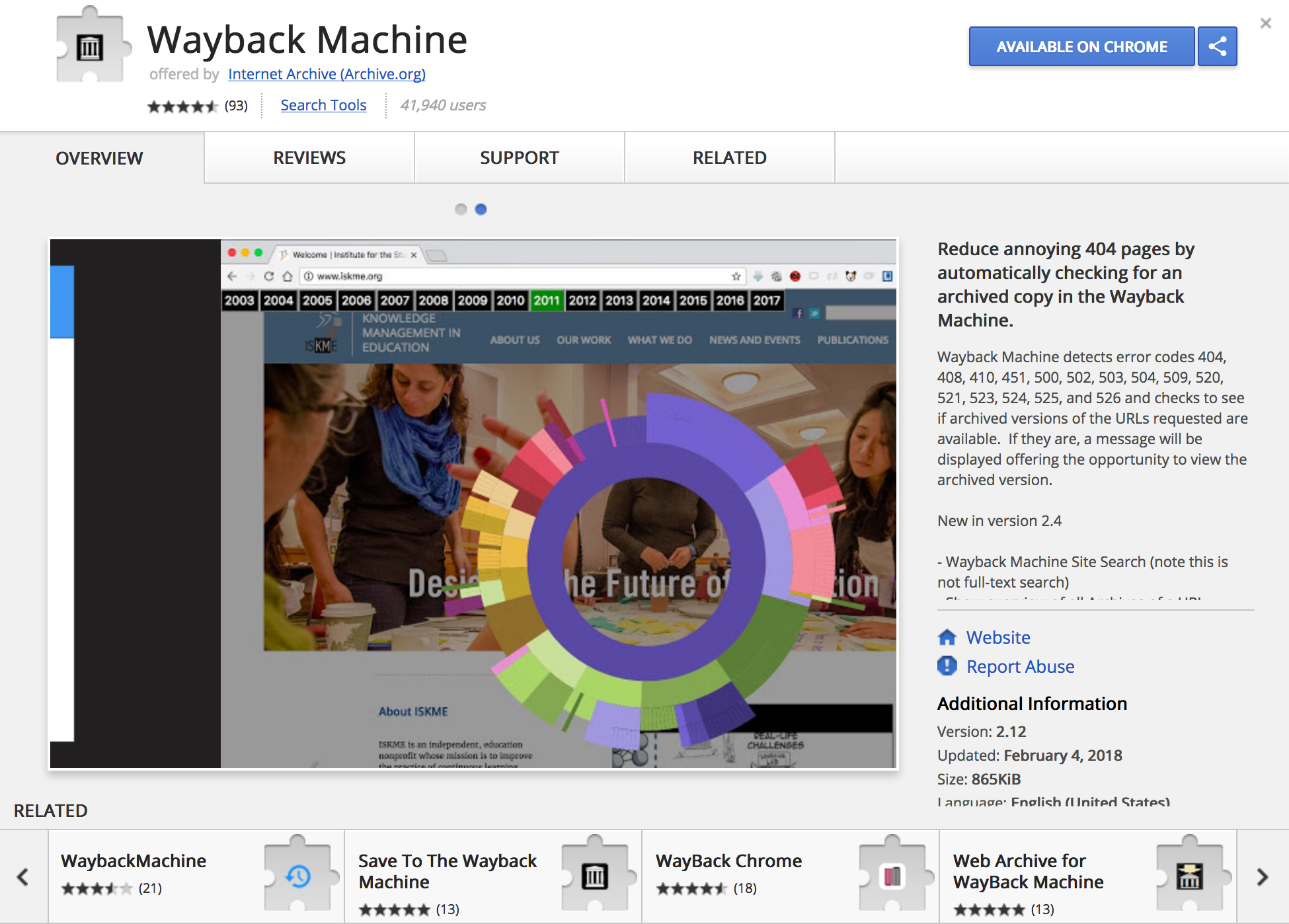Click the main extension screenshot preview
Image resolution: width=1289 pixels, height=924 pixels.
(x=473, y=504)
